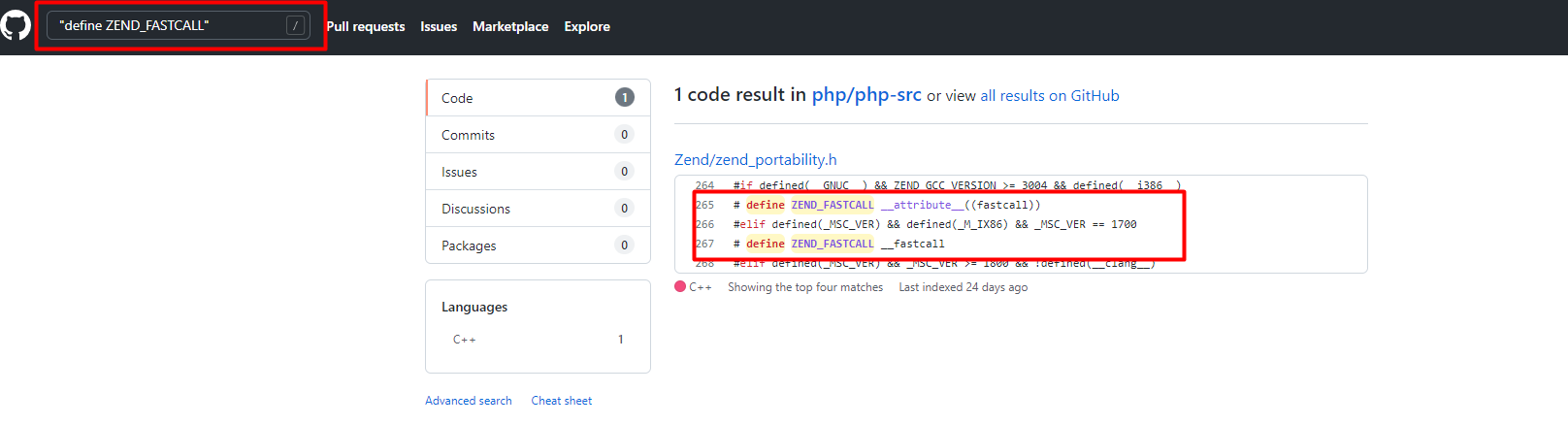Select the Discussions results filter
1568x425 pixels.
click(x=538, y=209)
